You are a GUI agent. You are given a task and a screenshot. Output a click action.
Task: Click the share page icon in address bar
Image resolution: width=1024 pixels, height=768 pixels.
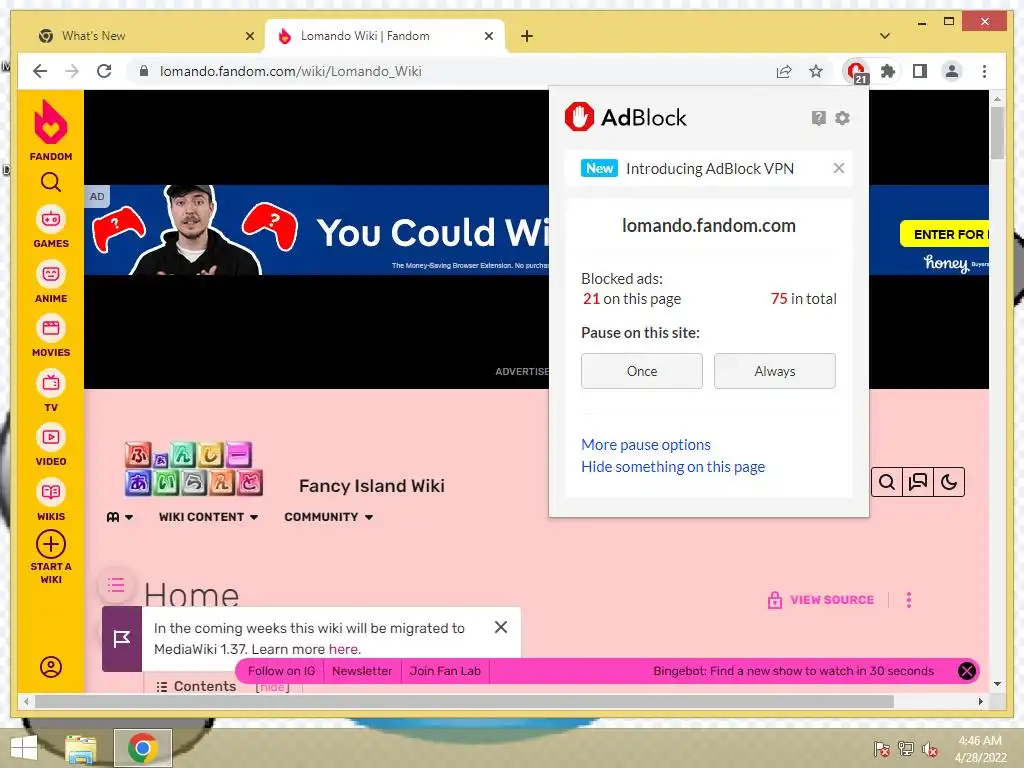coord(784,71)
